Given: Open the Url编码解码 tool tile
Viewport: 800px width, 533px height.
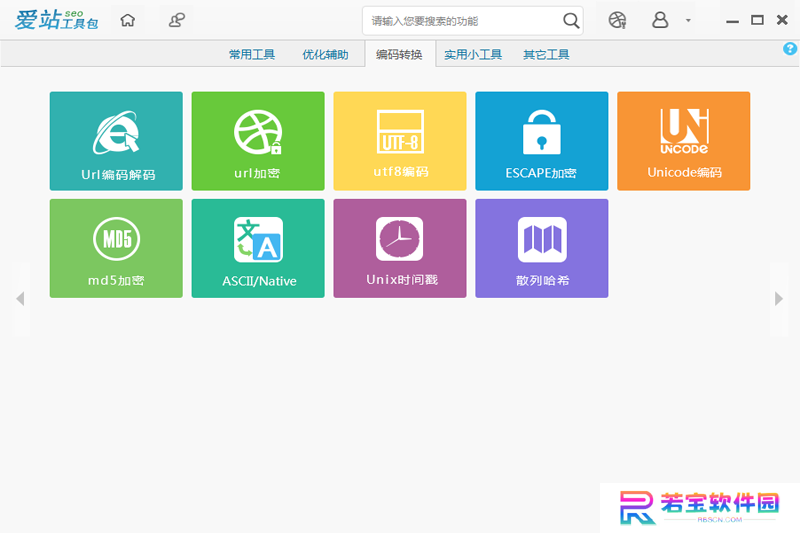Looking at the screenshot, I should pyautogui.click(x=116, y=141).
